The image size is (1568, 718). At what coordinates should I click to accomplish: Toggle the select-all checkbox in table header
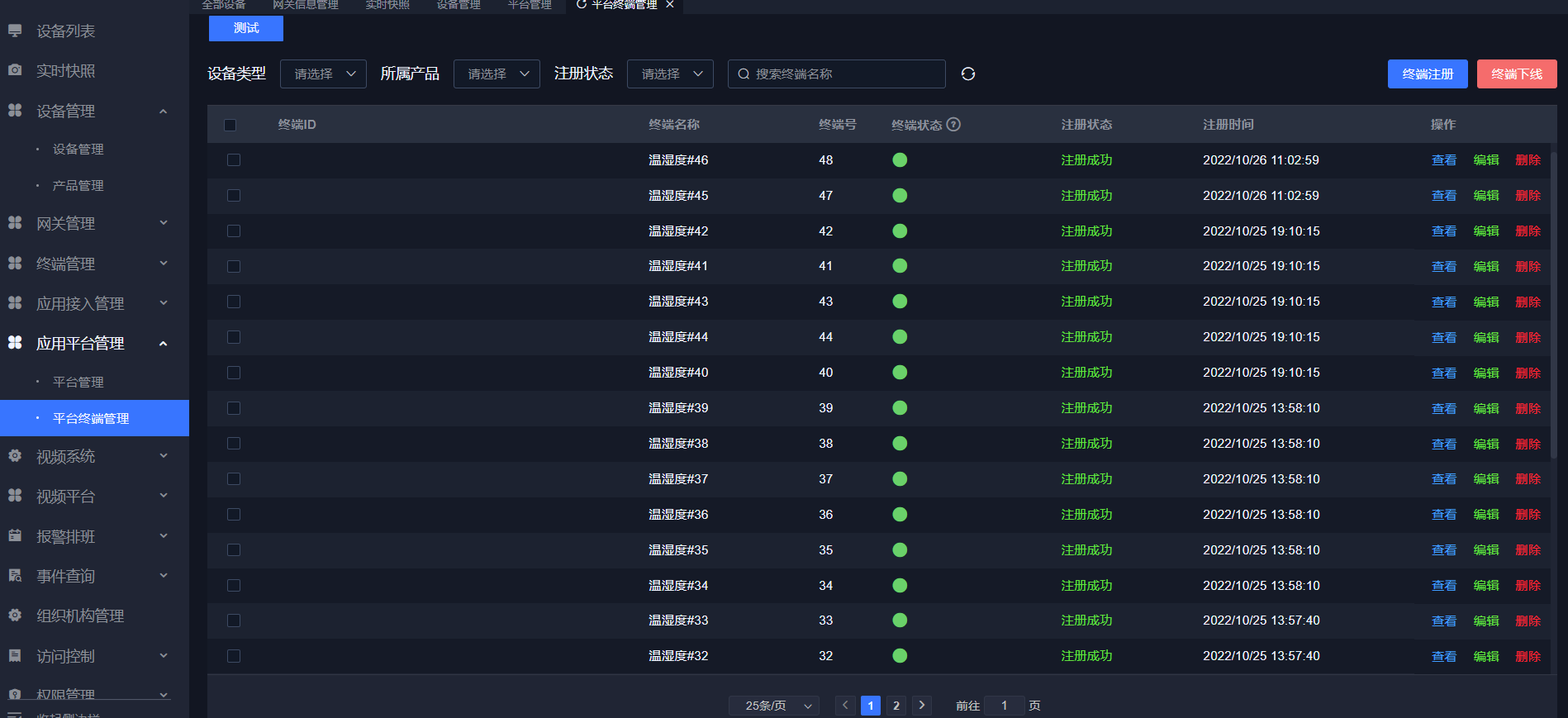[x=230, y=125]
